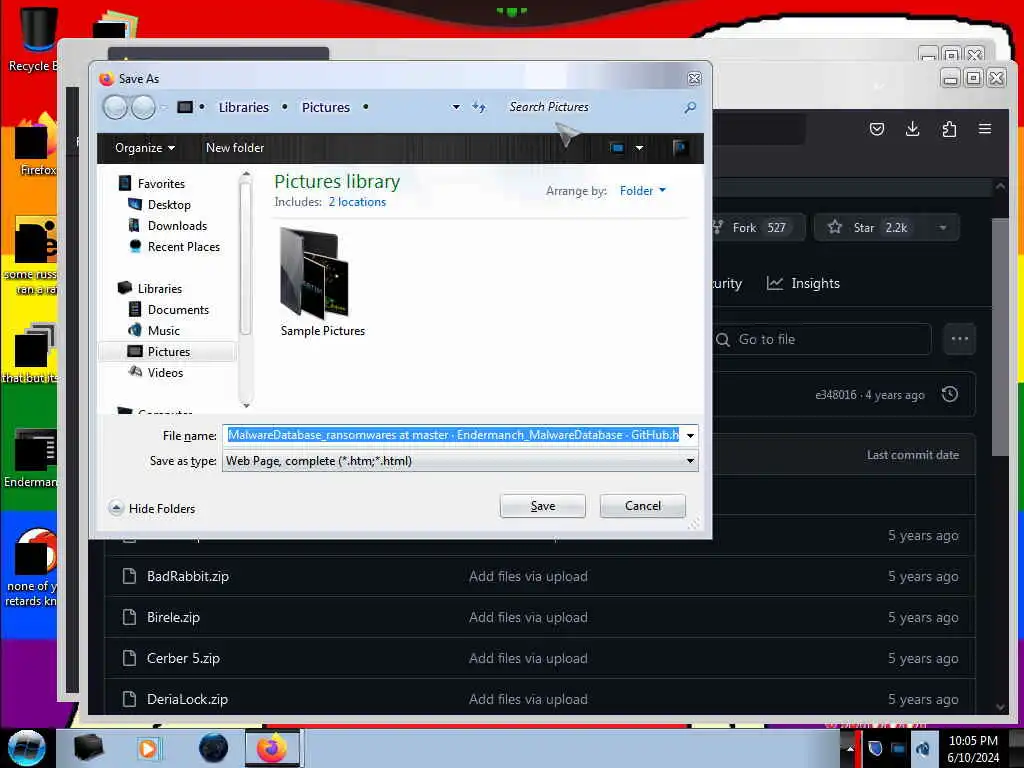Click Libraries in the address breadcrumb
1024x768 pixels.
pyautogui.click(x=244, y=107)
